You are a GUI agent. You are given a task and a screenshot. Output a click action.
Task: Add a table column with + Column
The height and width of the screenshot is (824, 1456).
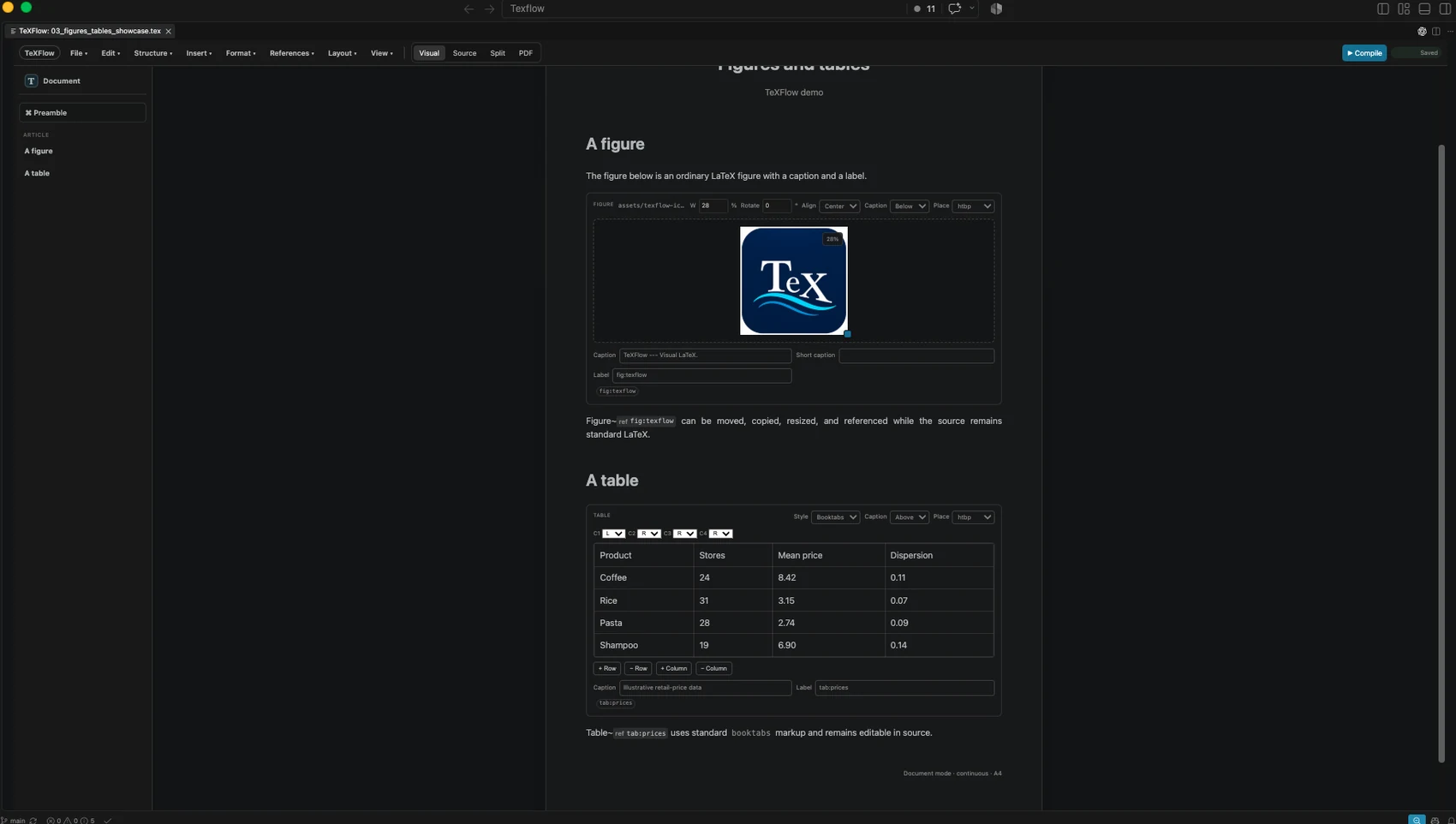point(673,668)
